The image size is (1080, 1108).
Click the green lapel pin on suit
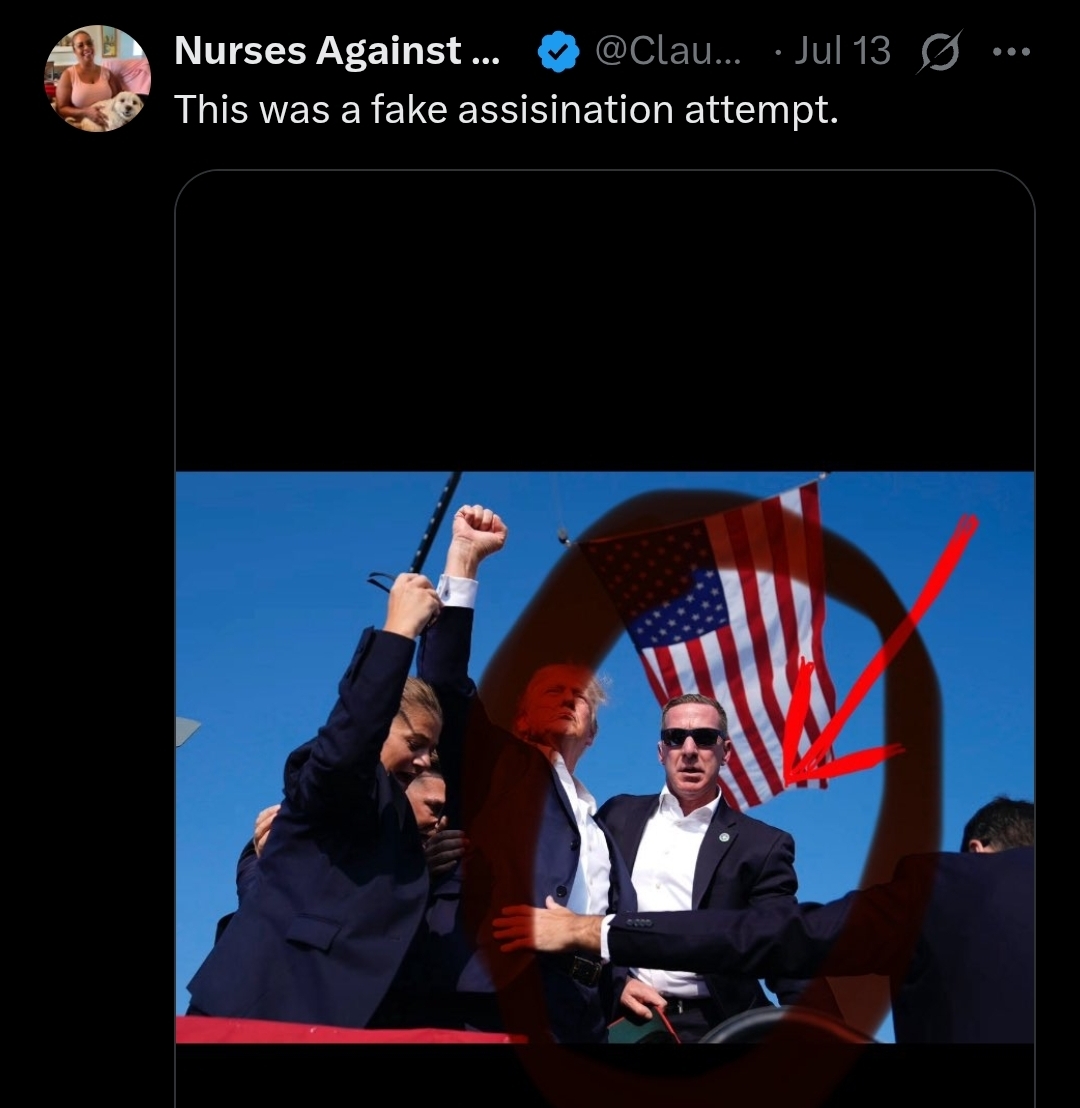(724, 837)
